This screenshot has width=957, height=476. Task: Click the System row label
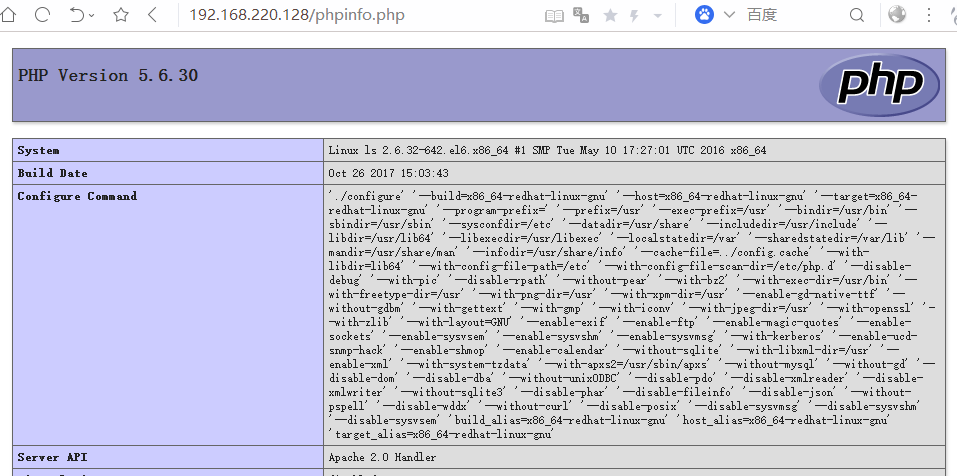38,150
